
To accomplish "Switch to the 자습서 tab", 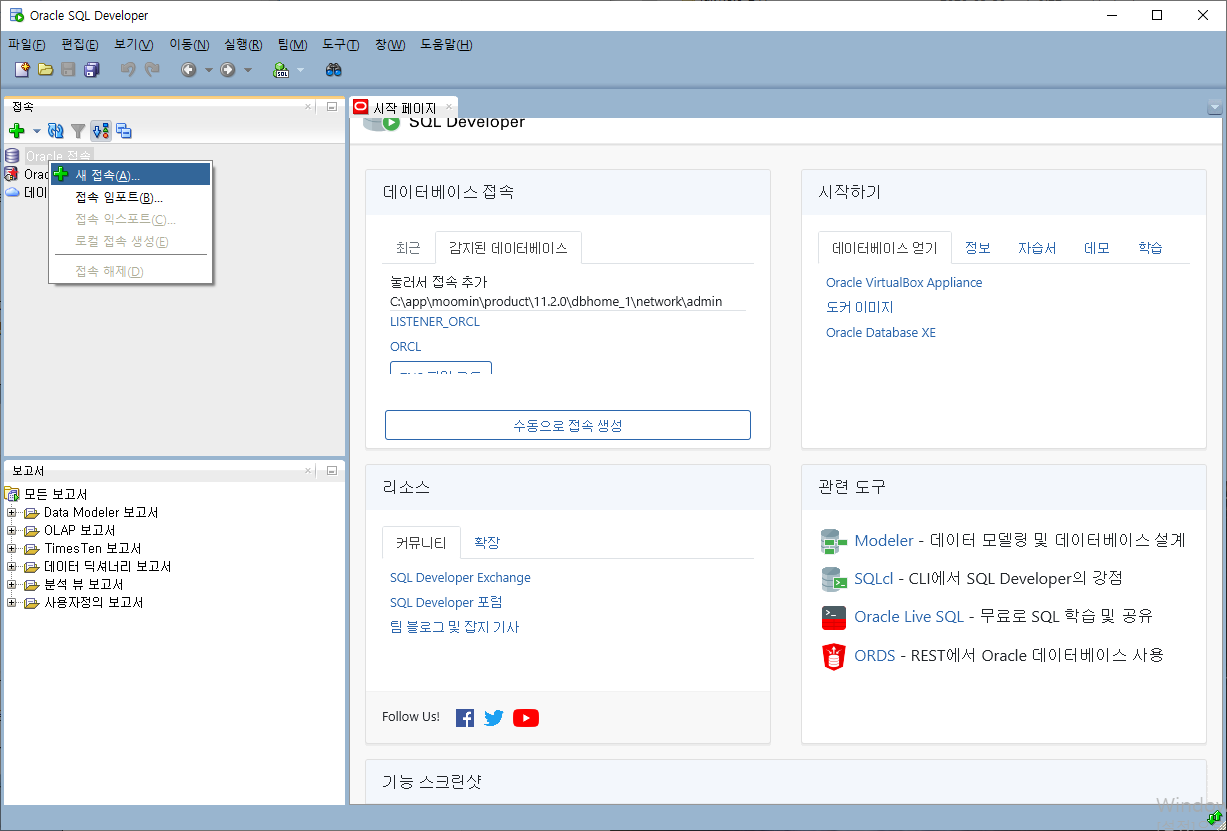I will (1037, 248).
